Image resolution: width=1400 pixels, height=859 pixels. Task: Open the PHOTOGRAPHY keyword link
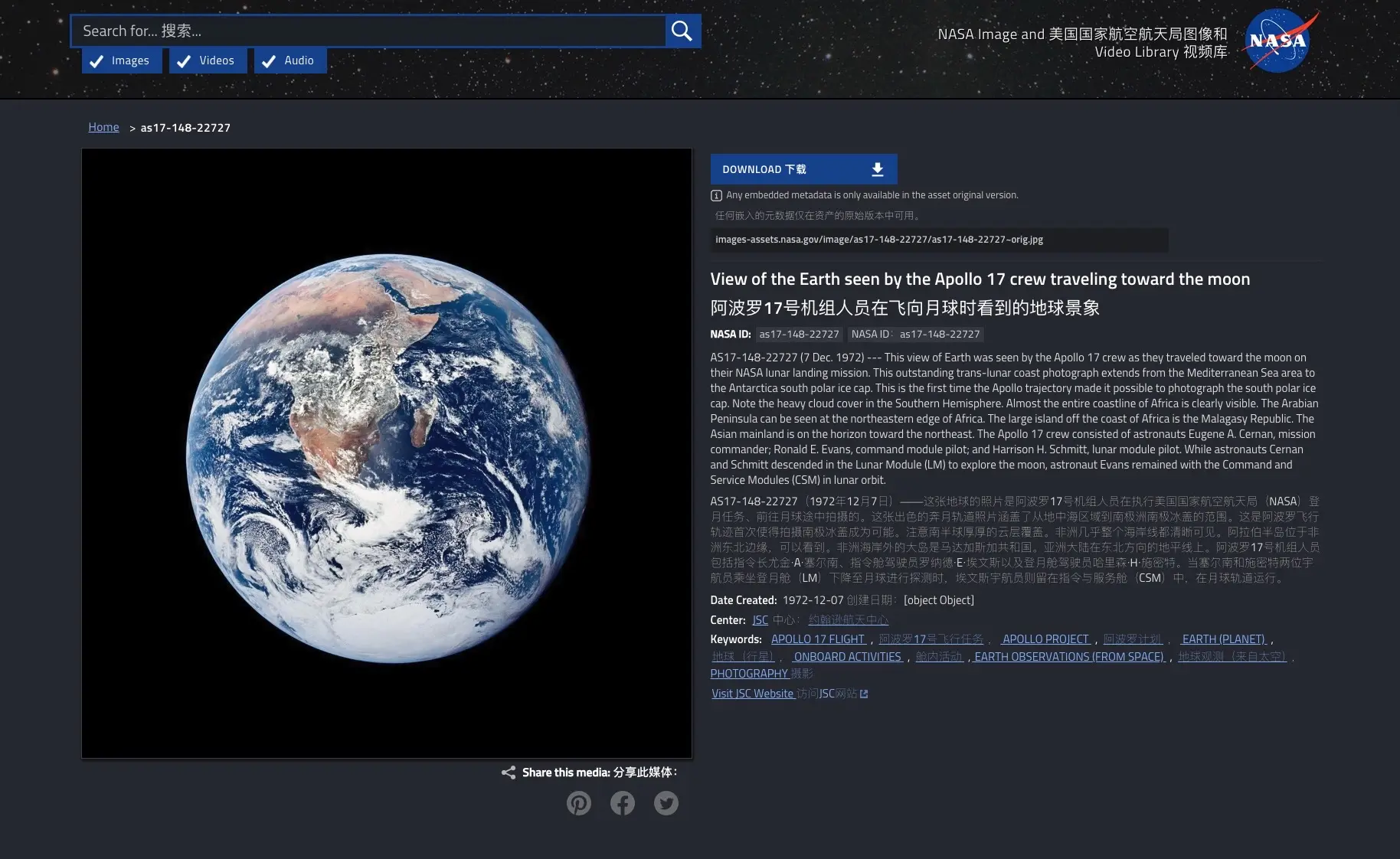(x=749, y=674)
